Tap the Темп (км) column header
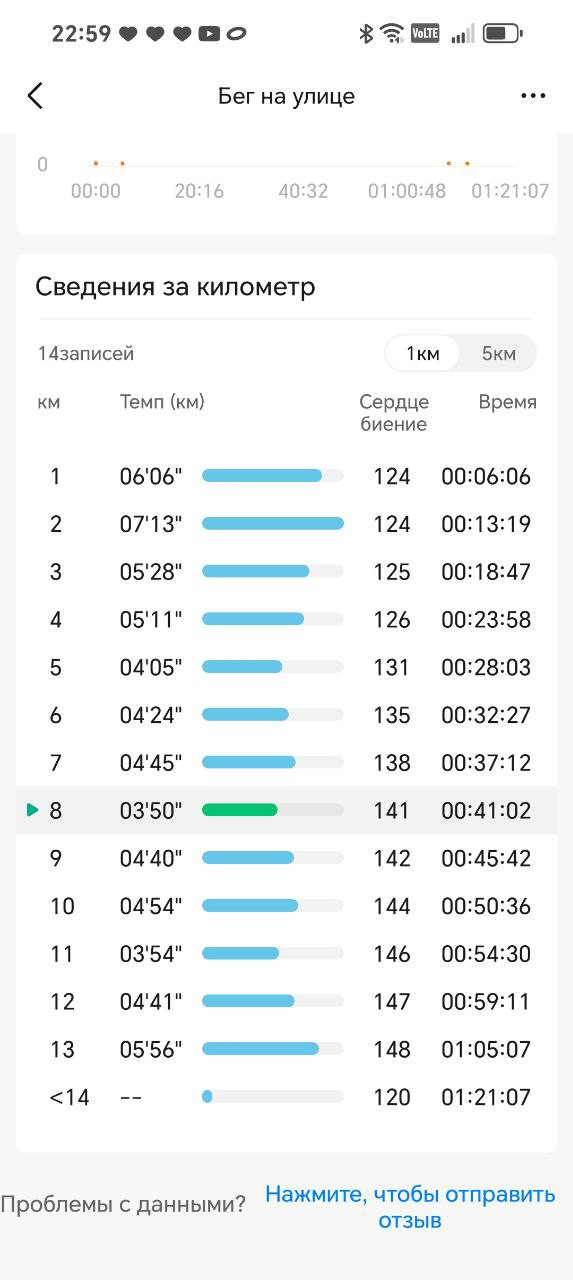The image size is (573, 1280). 162,402
